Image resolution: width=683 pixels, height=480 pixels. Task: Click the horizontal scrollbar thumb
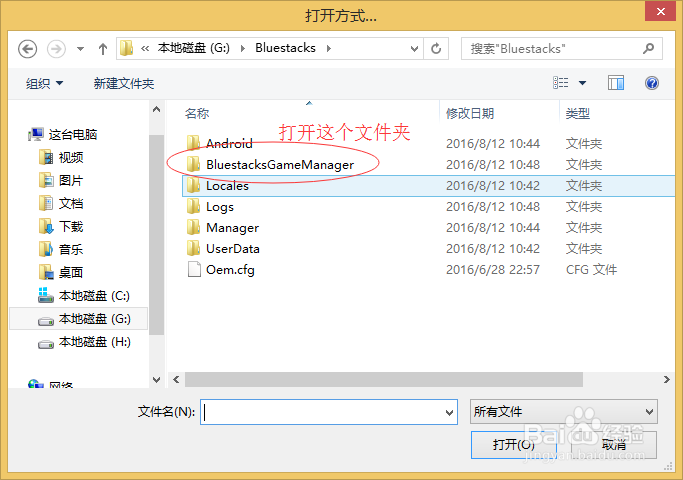(384, 379)
